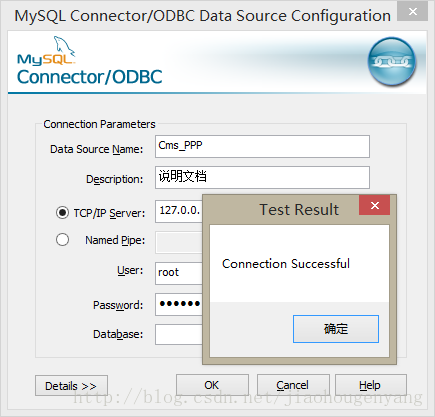Image resolution: width=435 pixels, height=417 pixels.
Task: Select the Named Pipe radio button
Action: tap(62, 240)
